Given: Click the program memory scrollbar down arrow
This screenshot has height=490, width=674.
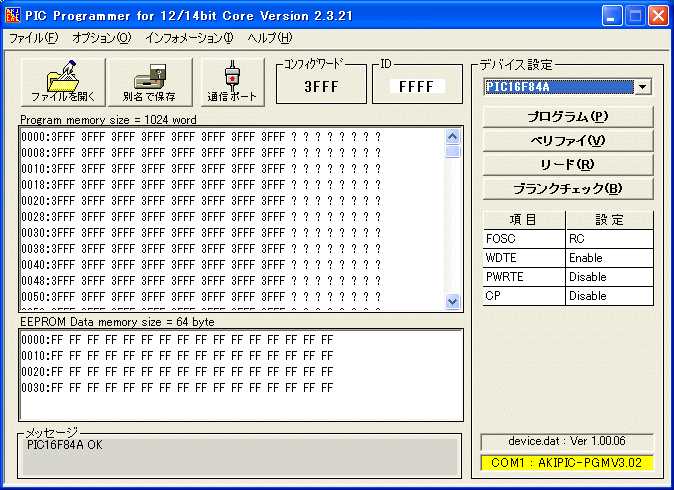Looking at the screenshot, I should coord(452,301).
